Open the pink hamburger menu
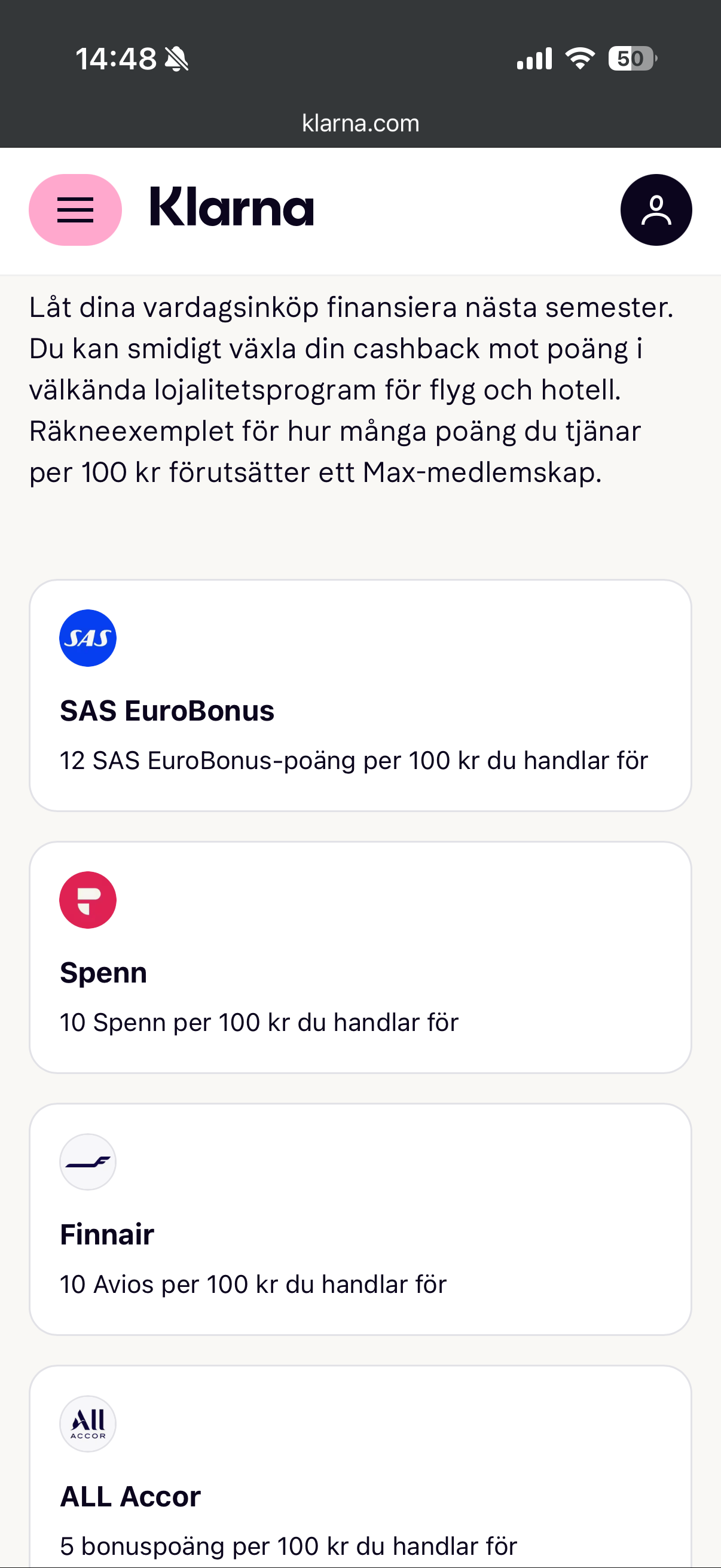 coord(75,210)
